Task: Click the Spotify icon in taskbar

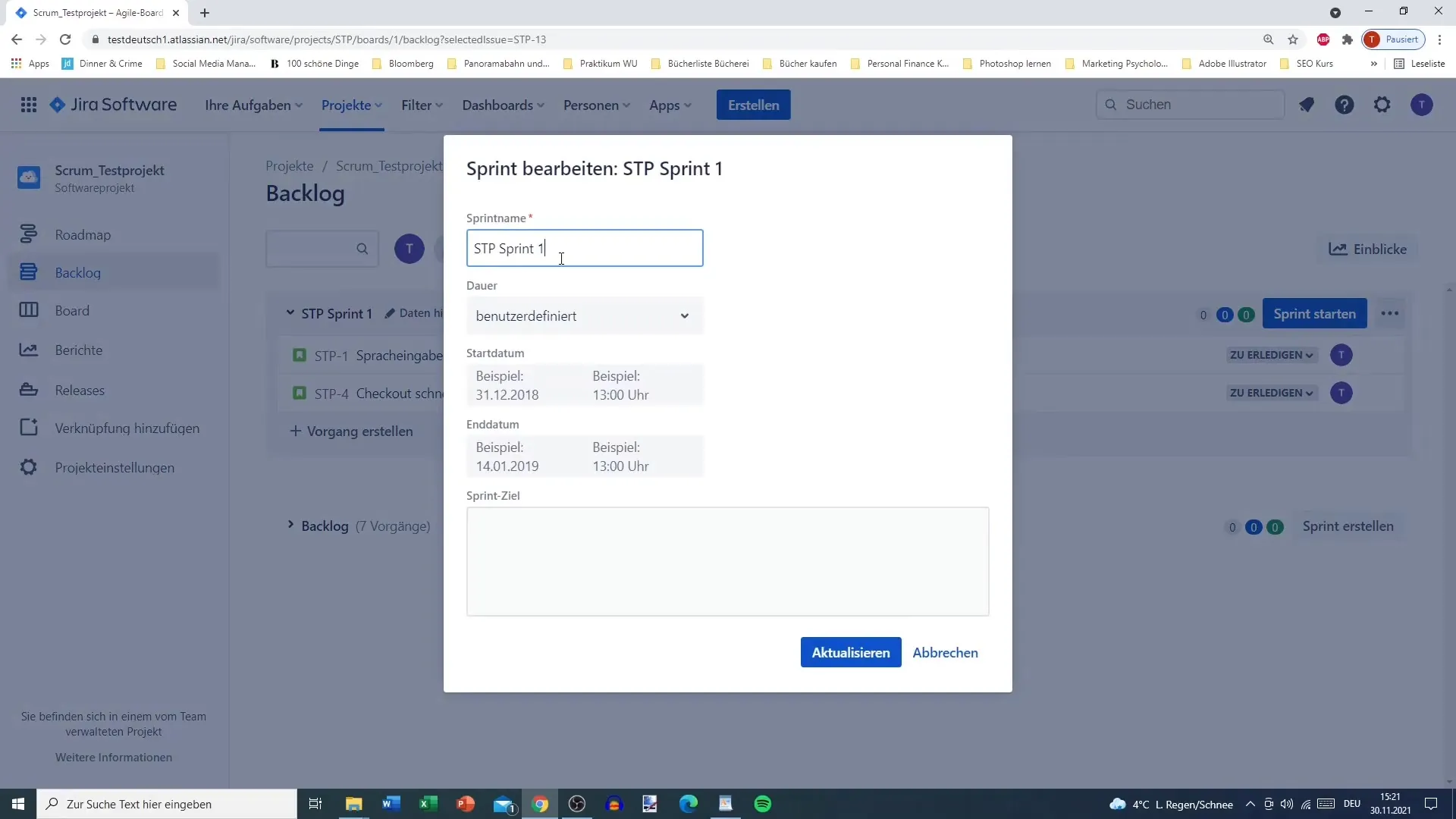Action: (763, 804)
